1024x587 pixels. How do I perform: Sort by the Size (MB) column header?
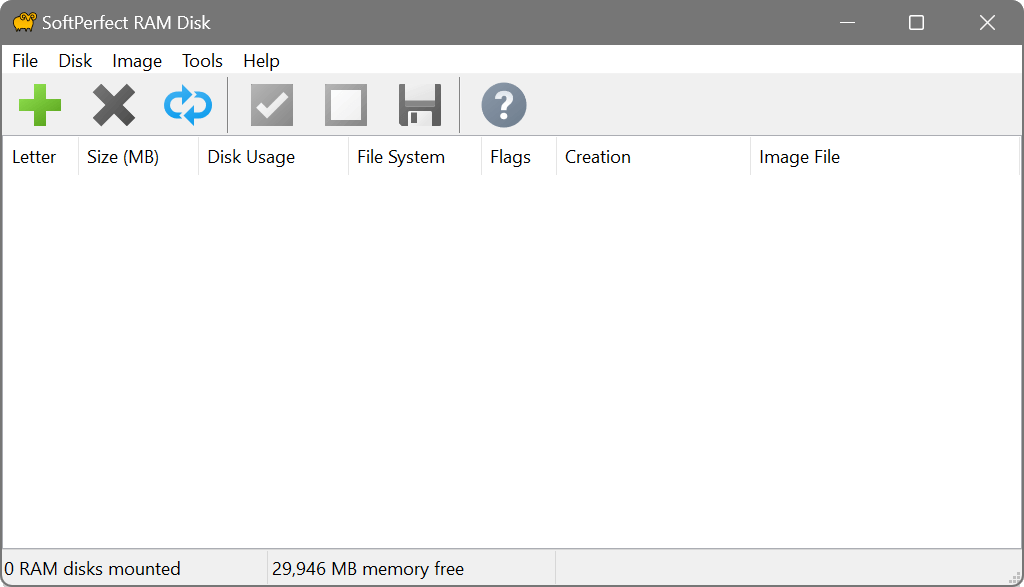[138, 157]
